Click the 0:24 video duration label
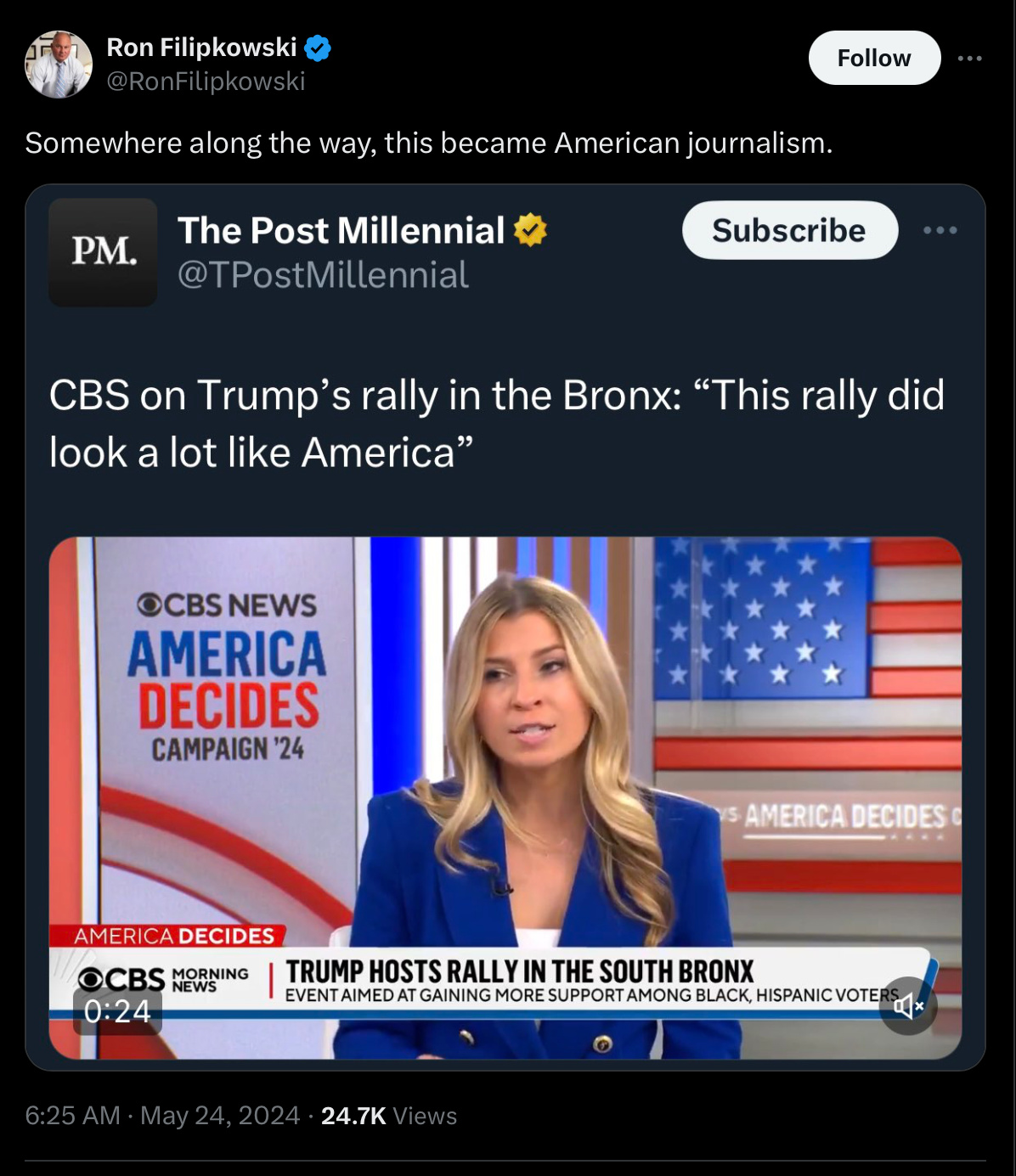The width and height of the screenshot is (1016, 1176). point(117,1011)
